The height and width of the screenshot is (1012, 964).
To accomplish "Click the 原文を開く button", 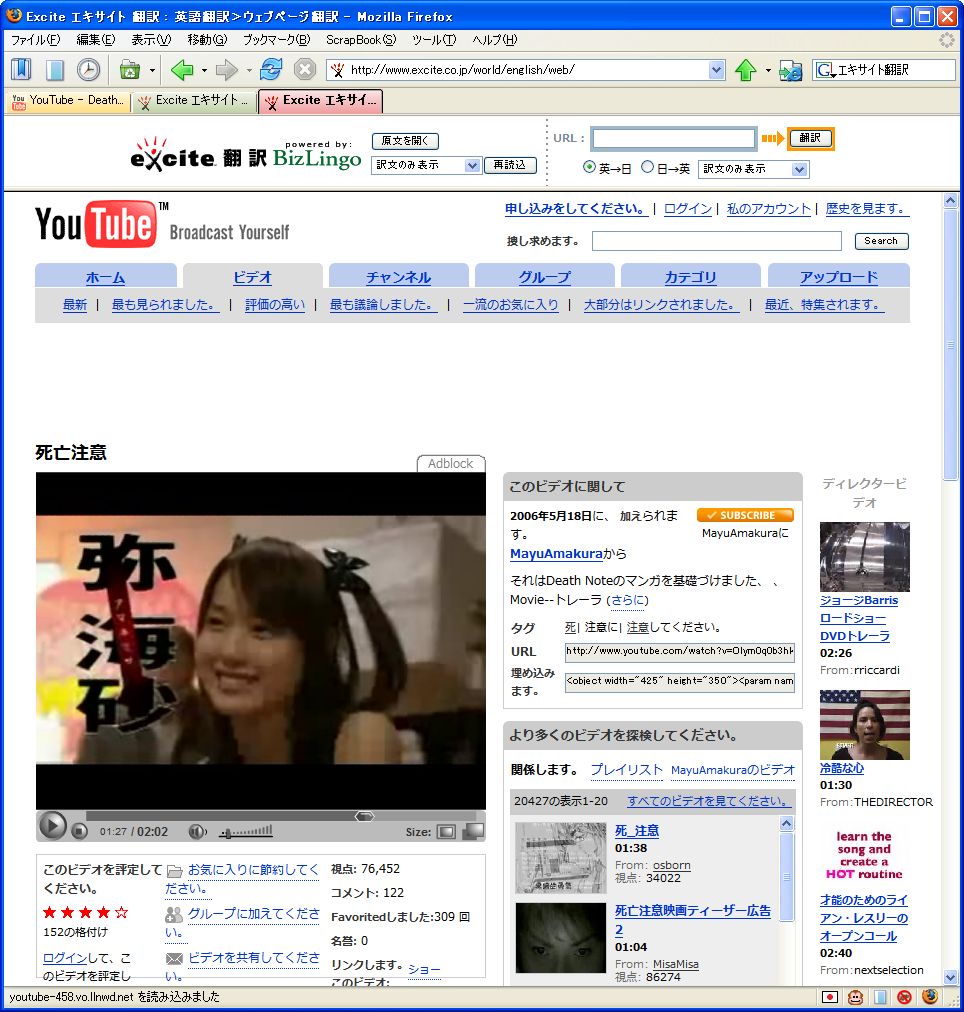I will coord(405,141).
